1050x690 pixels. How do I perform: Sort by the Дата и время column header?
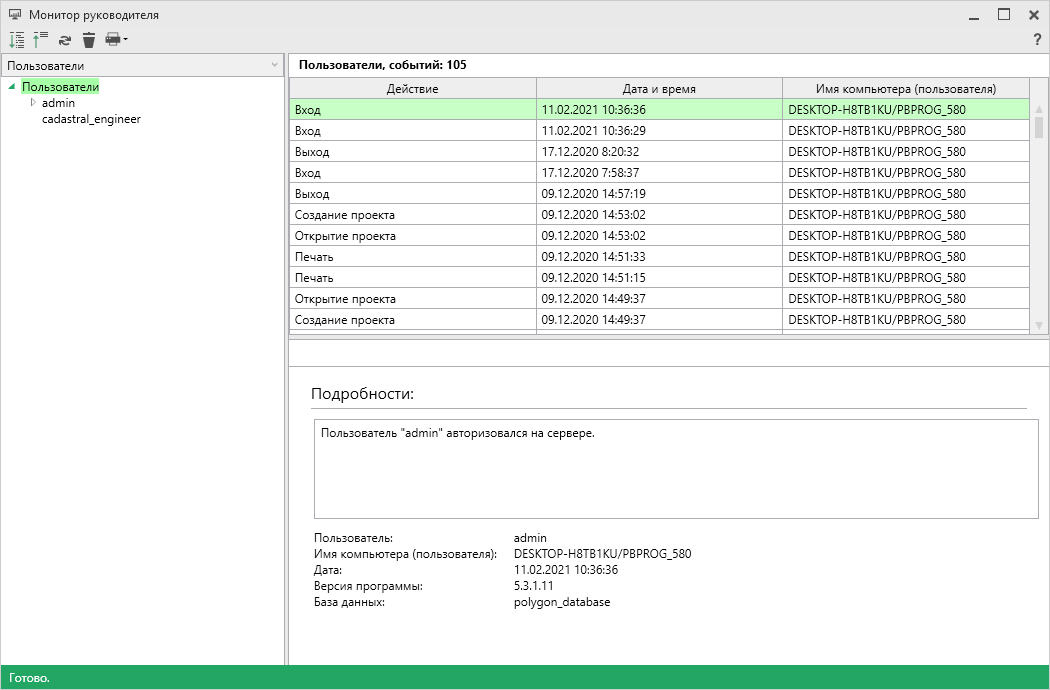[658, 89]
